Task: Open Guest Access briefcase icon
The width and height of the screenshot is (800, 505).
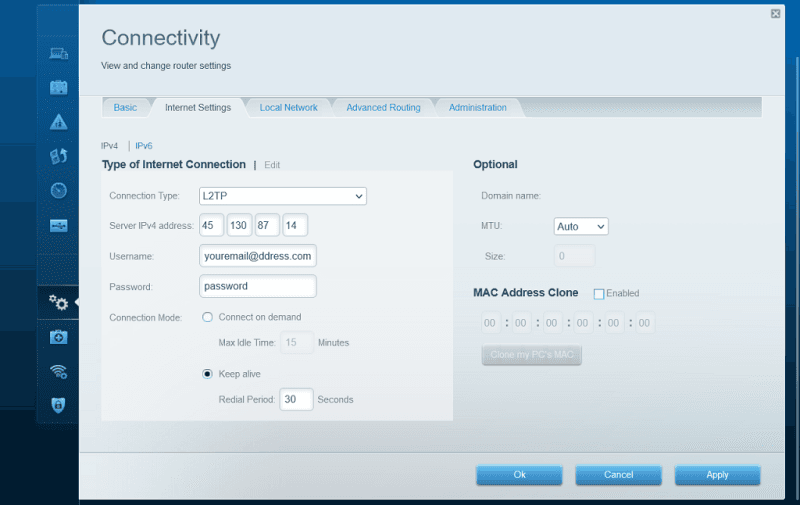Action: (58, 87)
